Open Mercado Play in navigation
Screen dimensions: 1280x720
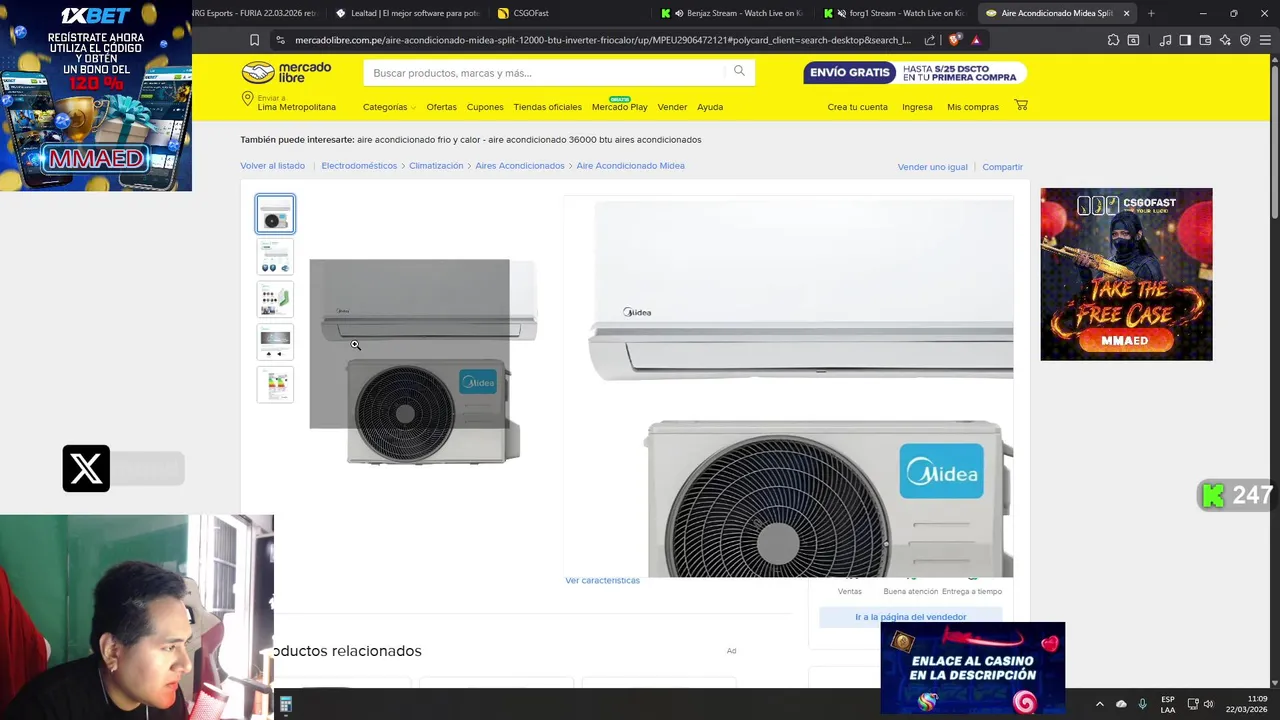click(619, 107)
